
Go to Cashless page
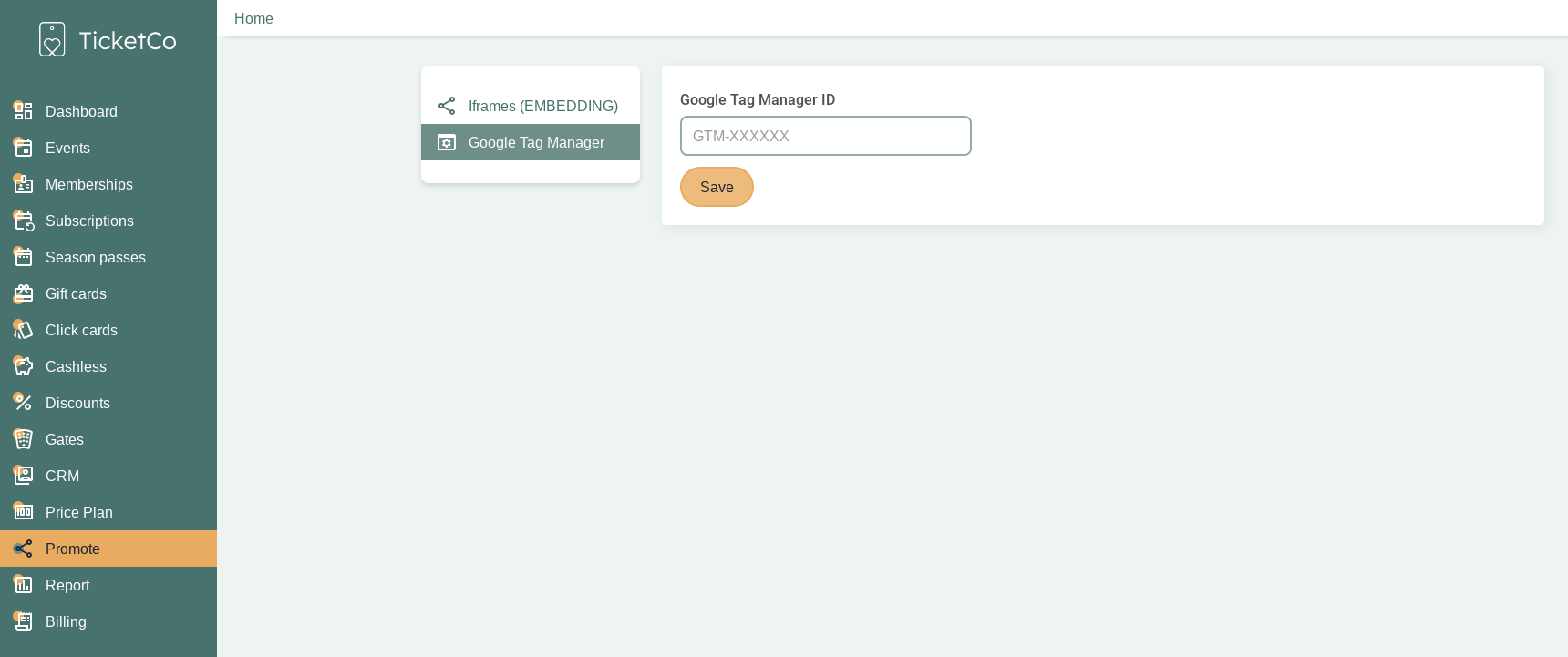pos(108,366)
